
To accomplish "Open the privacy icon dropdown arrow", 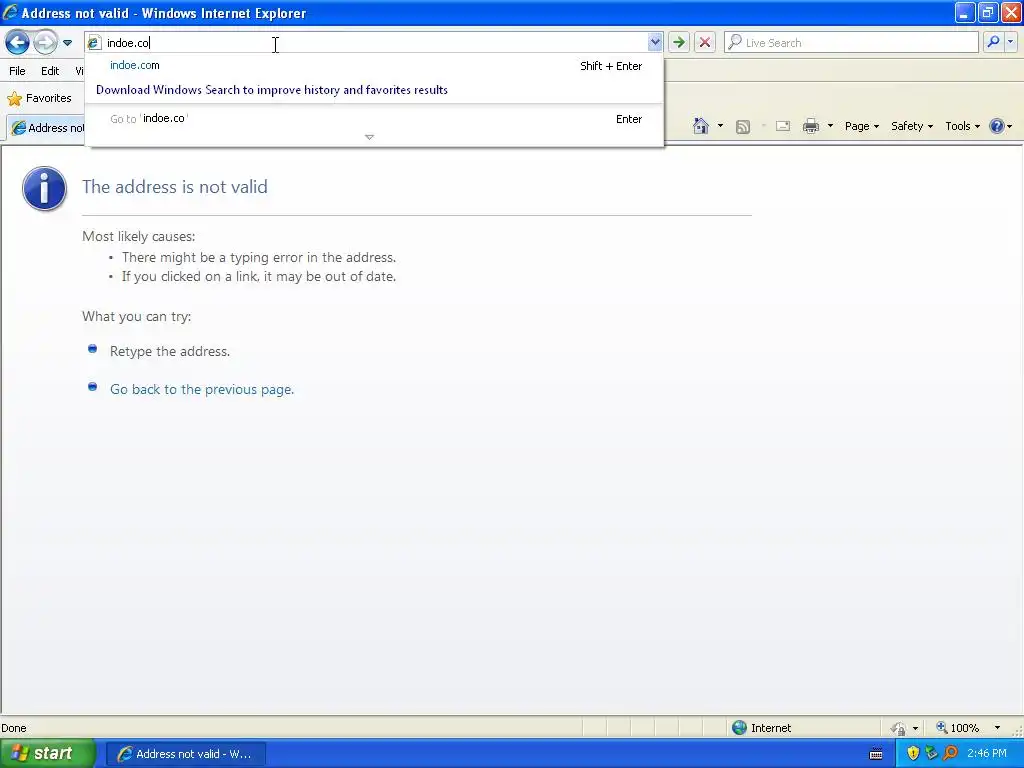I will (916, 728).
